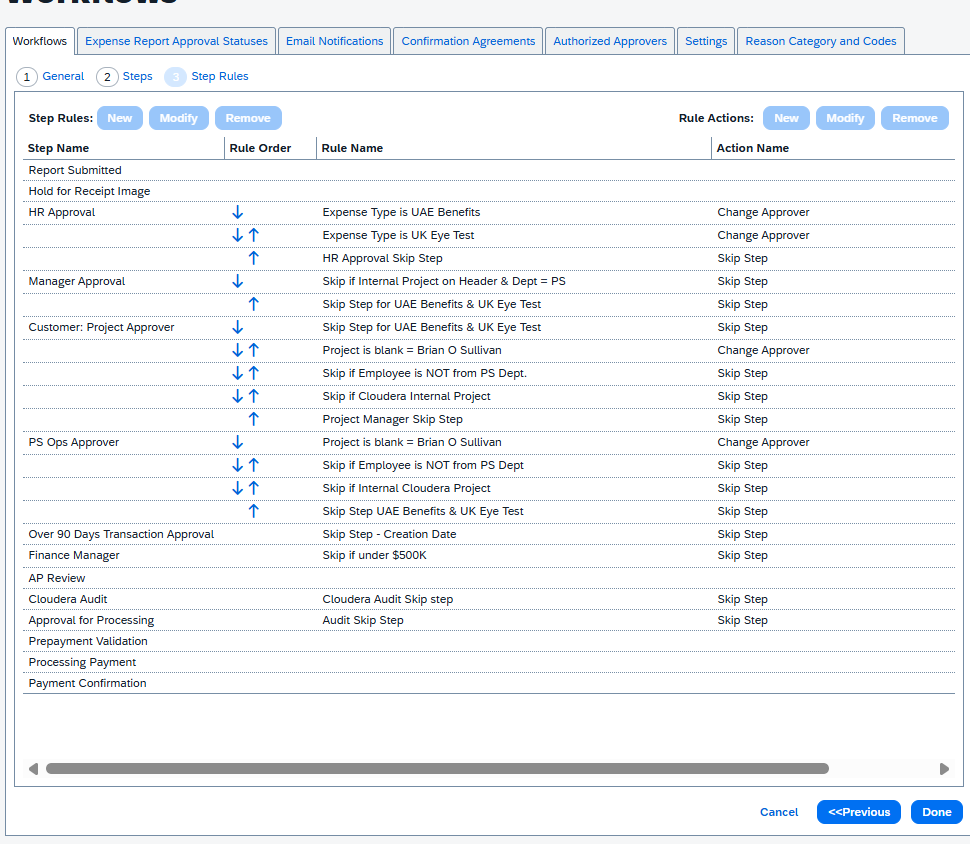Select the Processing Payment row

(x=489, y=662)
